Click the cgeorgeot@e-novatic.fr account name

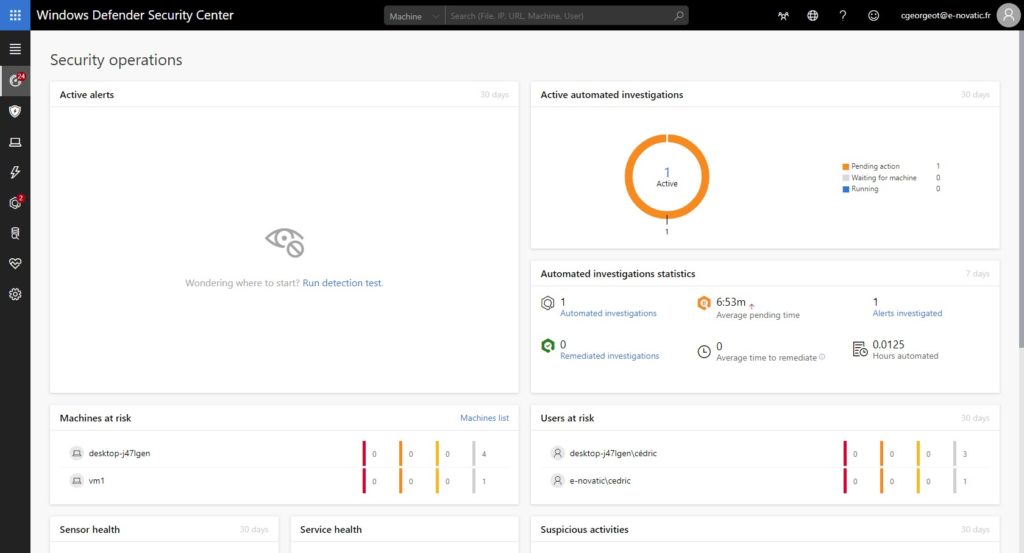[x=945, y=16]
